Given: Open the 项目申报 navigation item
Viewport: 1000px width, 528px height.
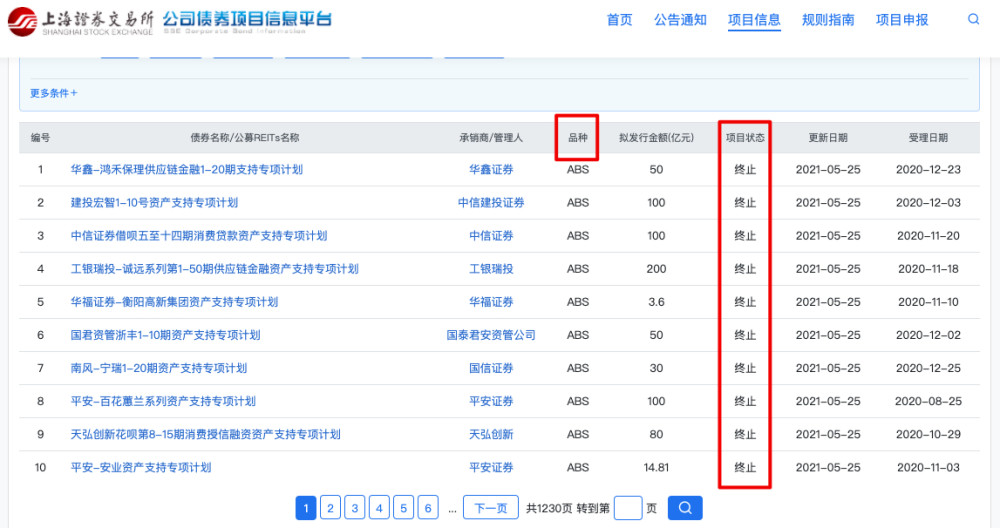Looking at the screenshot, I should [x=902, y=20].
